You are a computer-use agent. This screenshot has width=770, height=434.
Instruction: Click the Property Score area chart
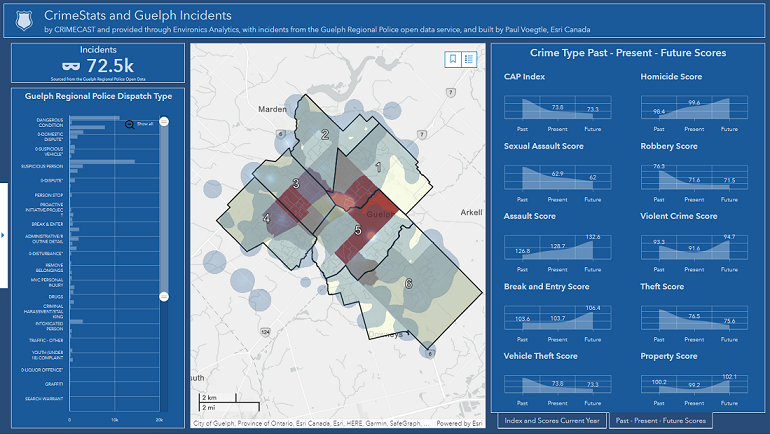click(694, 385)
